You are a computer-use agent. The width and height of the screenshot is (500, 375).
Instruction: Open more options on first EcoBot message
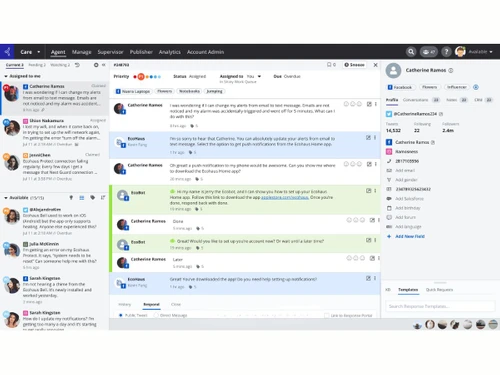point(375,191)
